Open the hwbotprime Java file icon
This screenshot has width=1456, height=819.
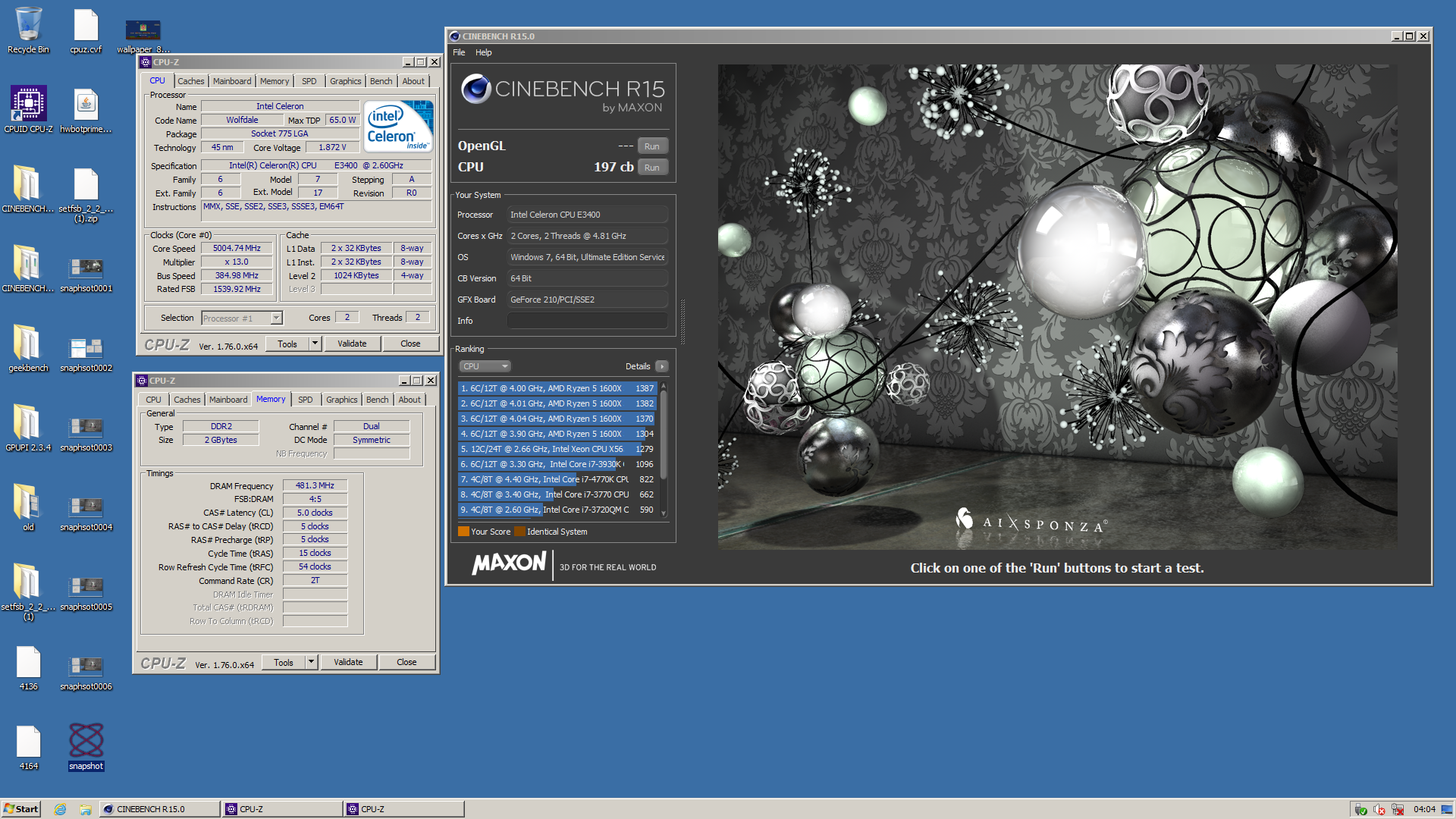coord(86,111)
